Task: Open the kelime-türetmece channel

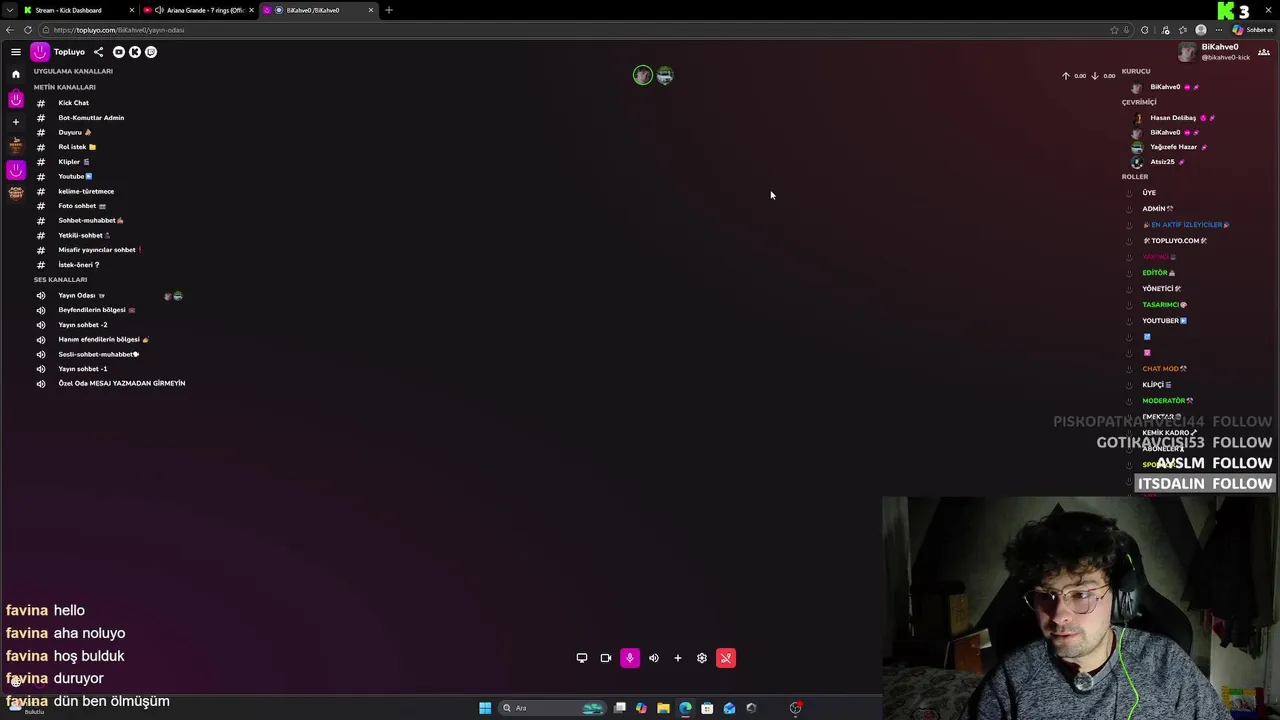Action: 86,191
